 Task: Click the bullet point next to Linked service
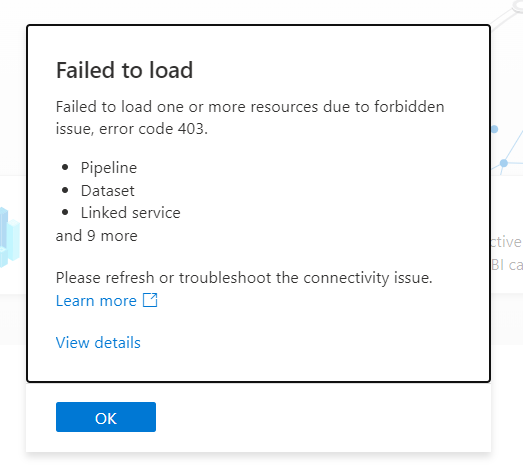point(65,212)
